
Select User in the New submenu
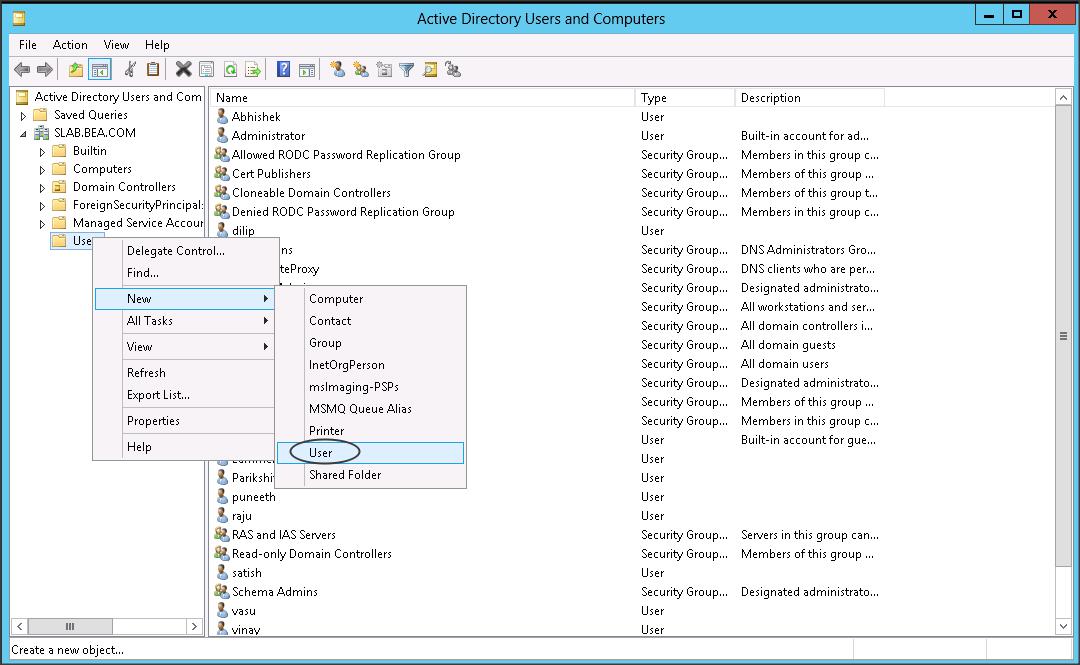tap(321, 453)
